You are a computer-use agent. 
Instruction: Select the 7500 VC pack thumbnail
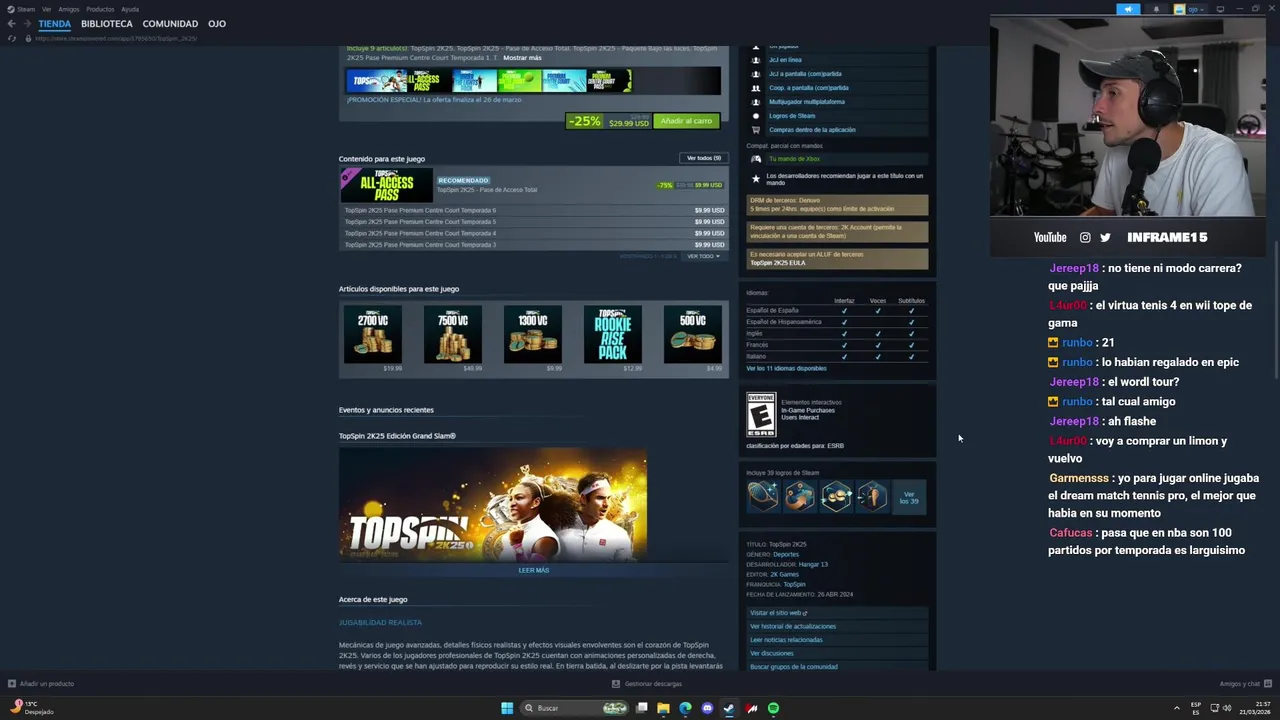tap(452, 334)
